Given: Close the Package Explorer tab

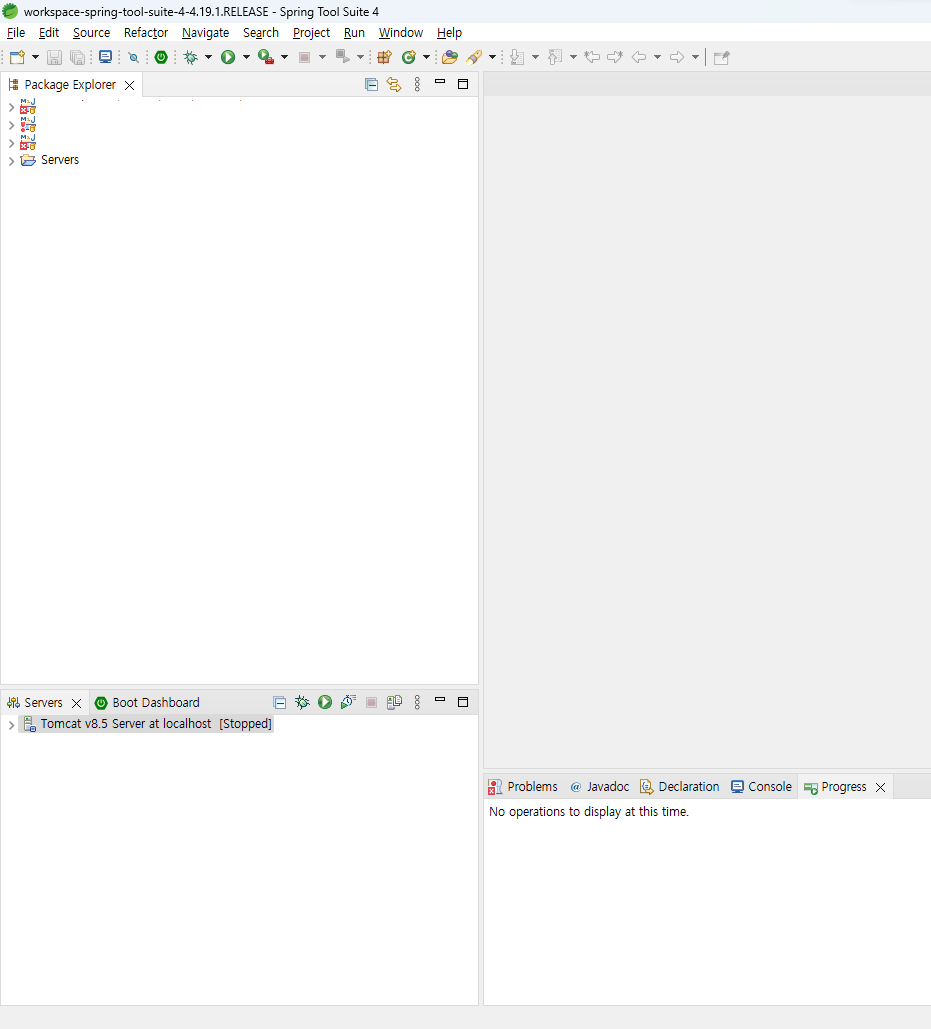Looking at the screenshot, I should 130,85.
